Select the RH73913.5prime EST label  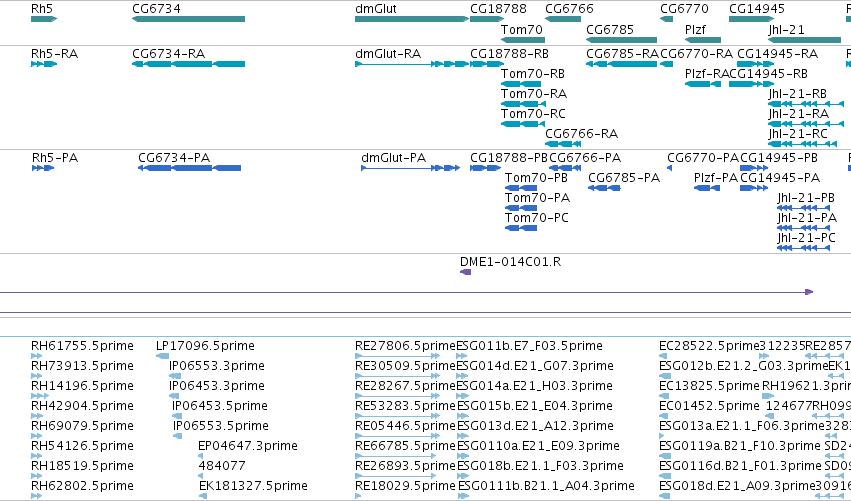[x=82, y=366]
